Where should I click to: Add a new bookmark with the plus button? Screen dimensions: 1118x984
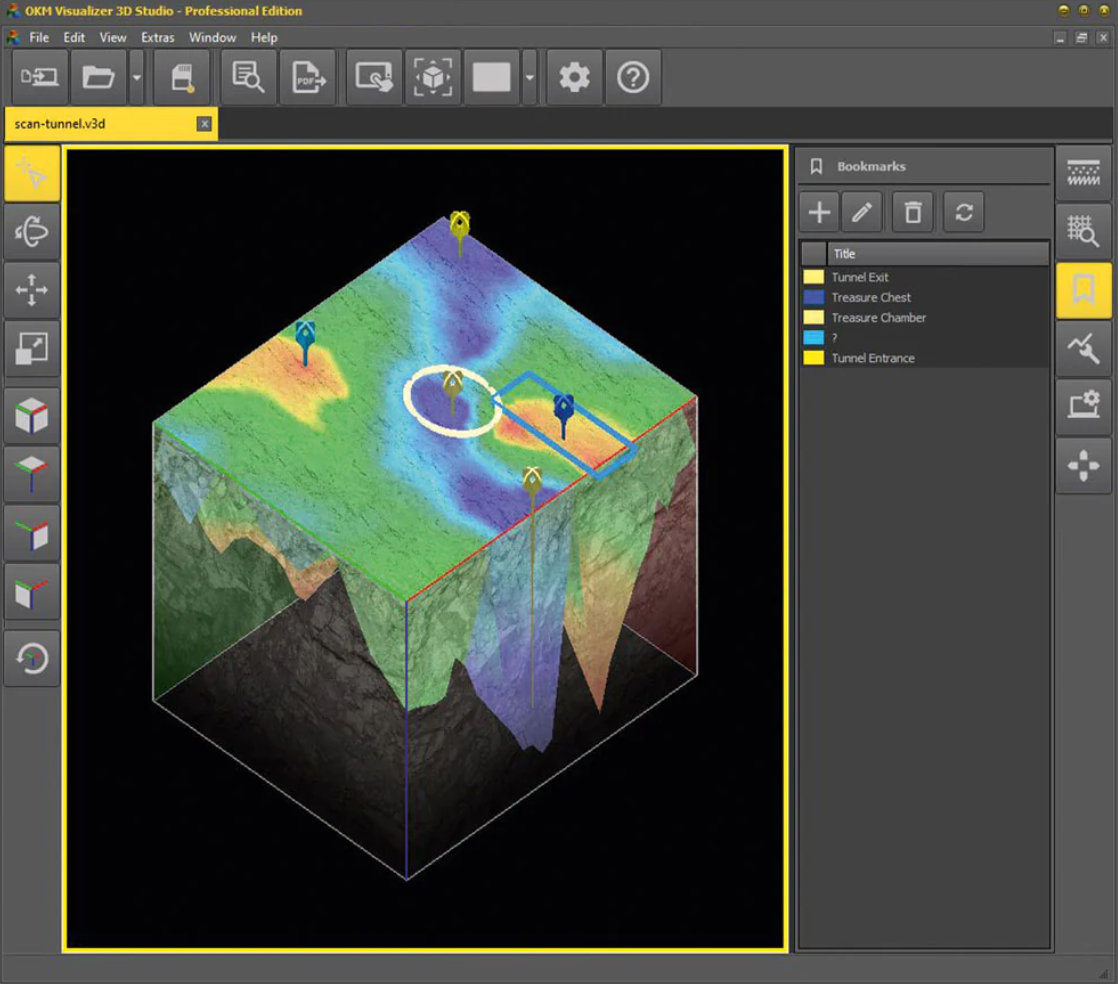pyautogui.click(x=818, y=212)
